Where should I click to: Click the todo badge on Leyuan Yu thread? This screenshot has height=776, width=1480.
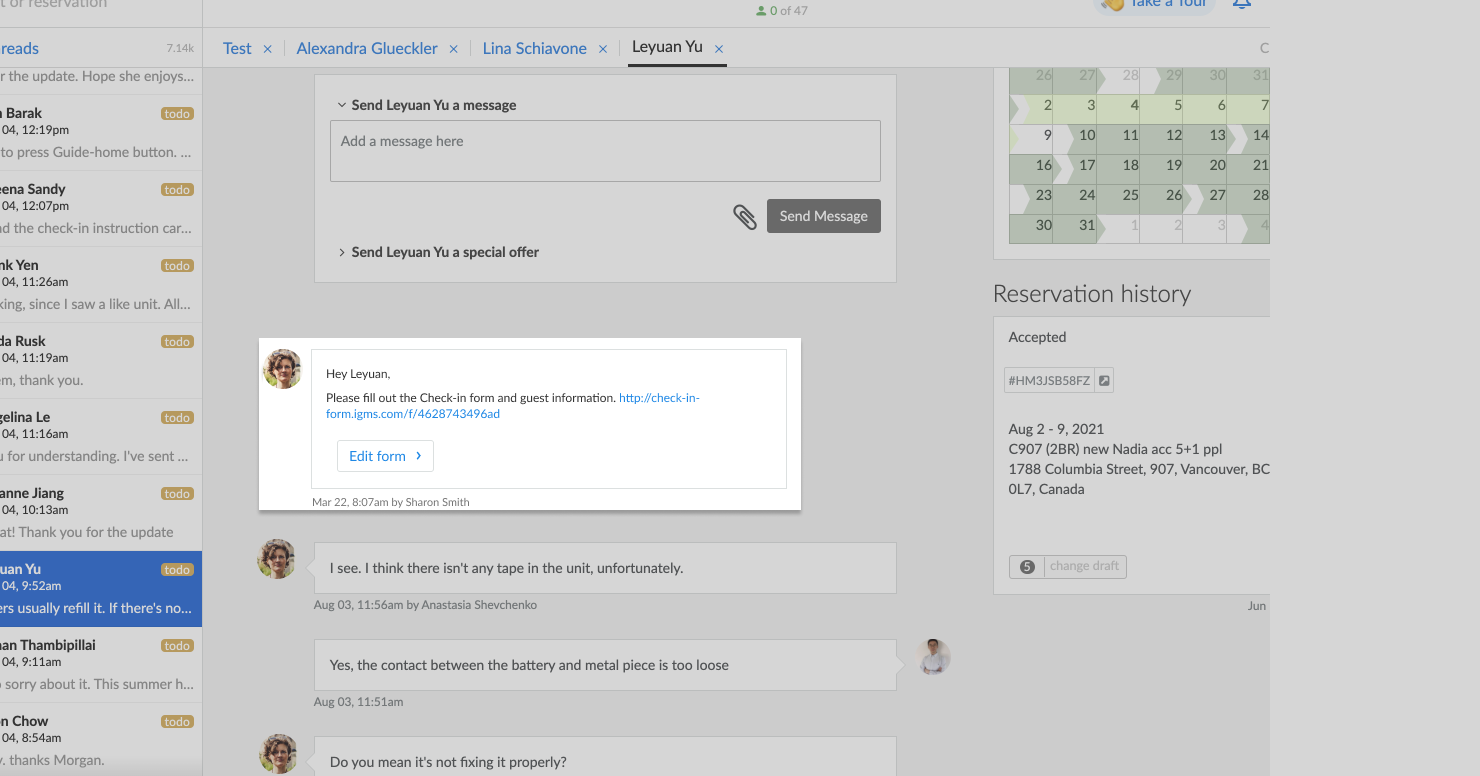[177, 570]
